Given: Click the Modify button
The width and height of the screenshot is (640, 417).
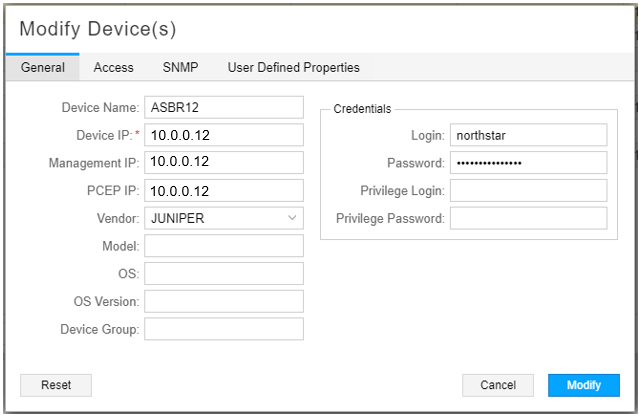Looking at the screenshot, I should [x=584, y=385].
